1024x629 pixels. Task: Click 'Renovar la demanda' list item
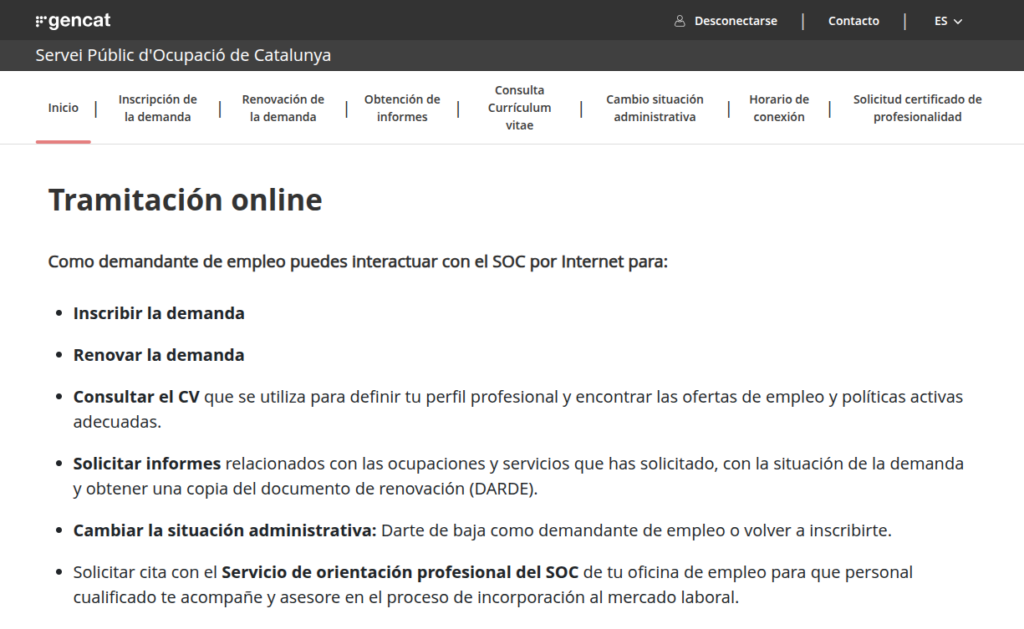pyautogui.click(x=159, y=355)
